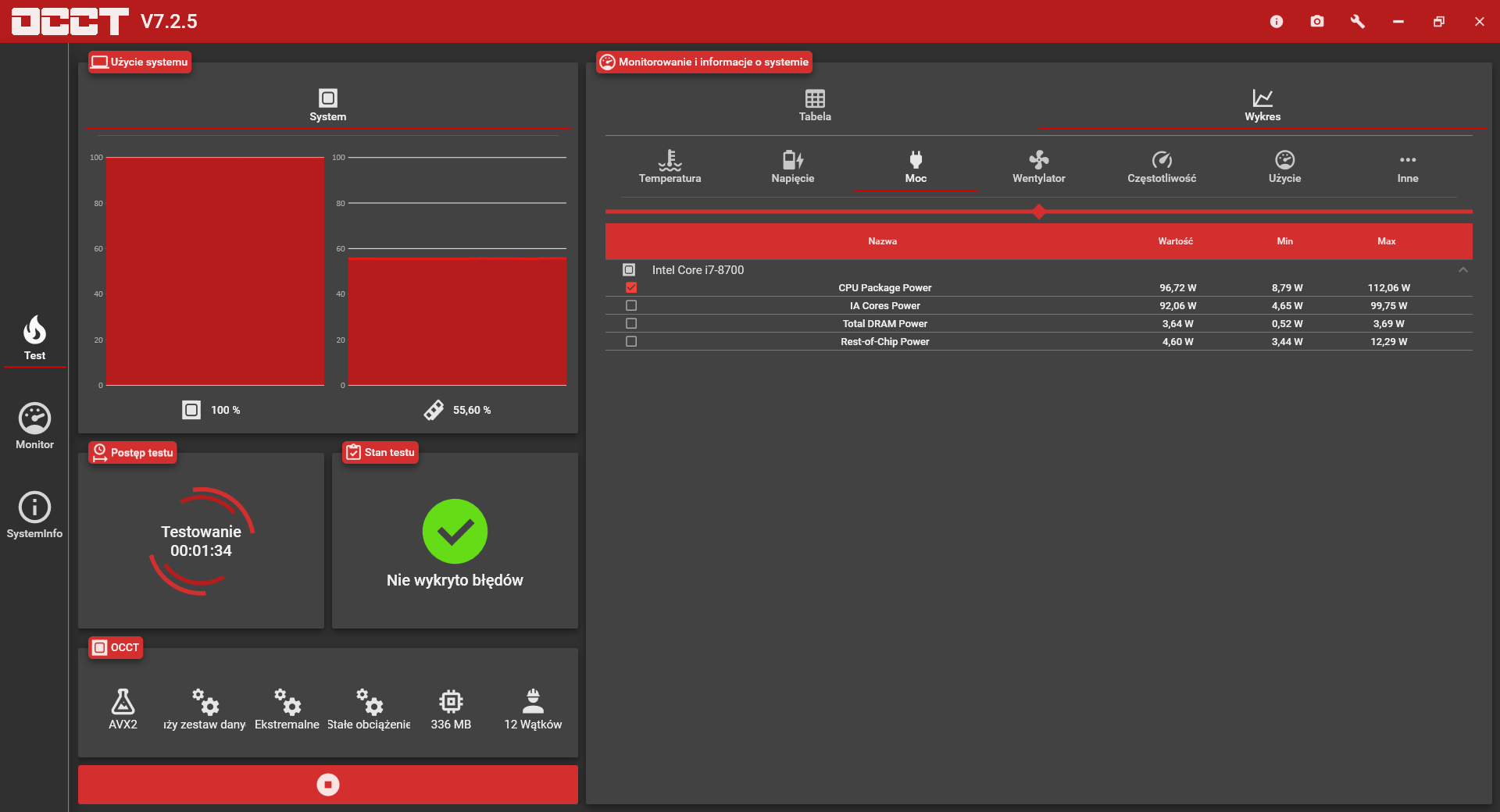This screenshot has width=1500, height=812.
Task: Collapse the Intel Core i7-8700 group
Action: click(1463, 269)
